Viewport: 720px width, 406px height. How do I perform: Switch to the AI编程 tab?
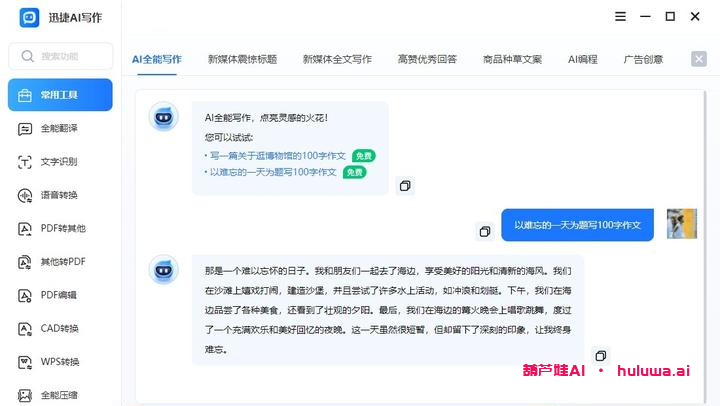(x=583, y=59)
